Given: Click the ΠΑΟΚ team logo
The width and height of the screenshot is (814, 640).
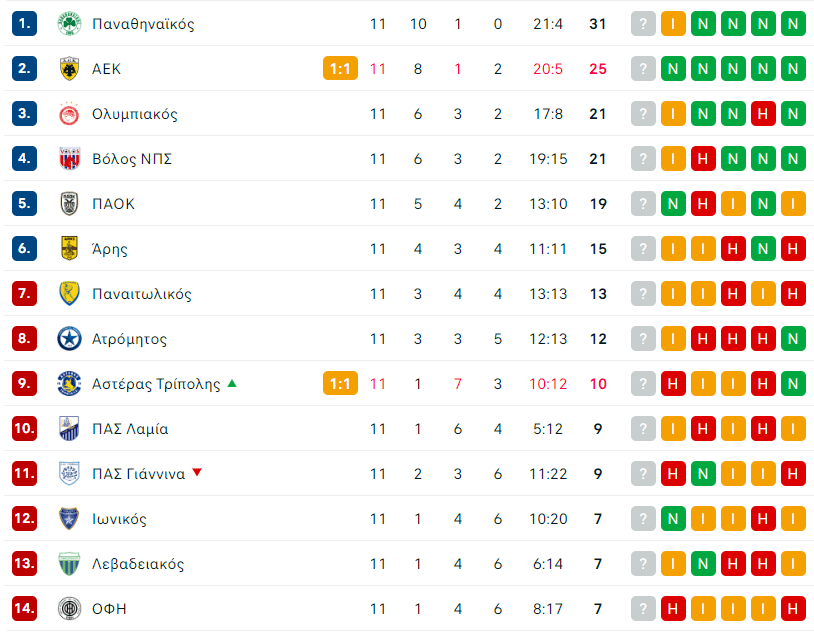Looking at the screenshot, I should pyautogui.click(x=70, y=204).
